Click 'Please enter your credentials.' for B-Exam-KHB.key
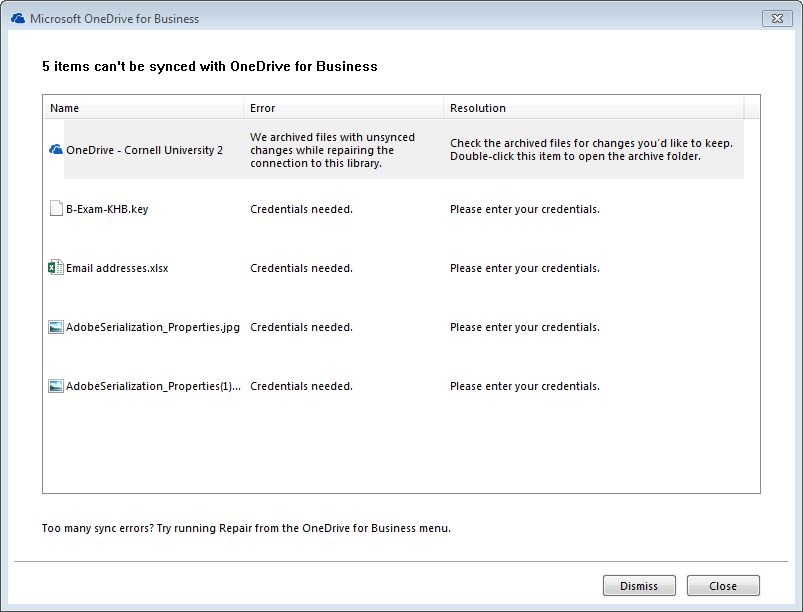 coord(525,209)
